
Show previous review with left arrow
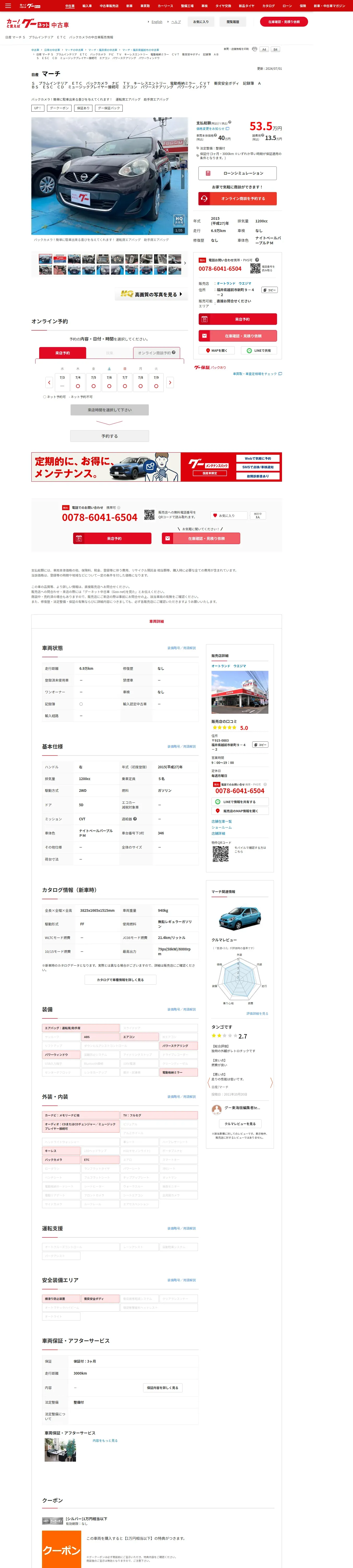209,1083
